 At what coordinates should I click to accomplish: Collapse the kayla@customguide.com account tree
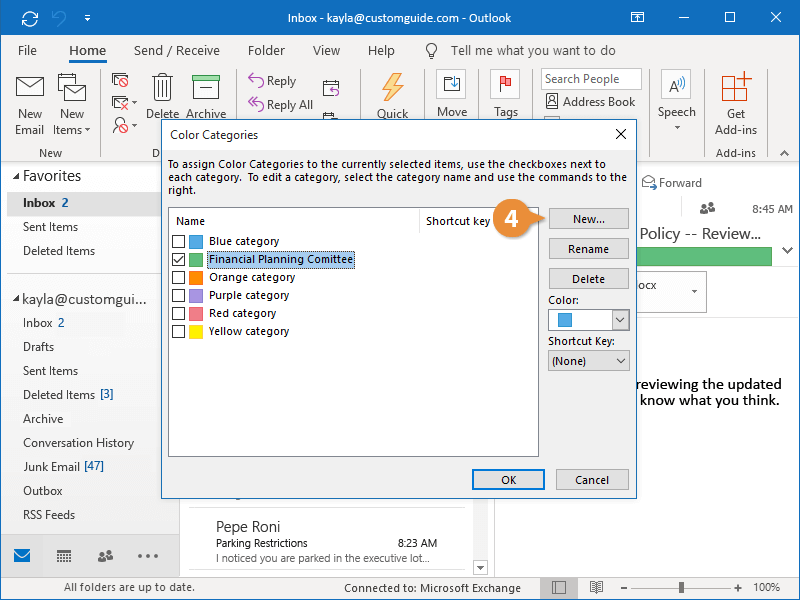click(x=16, y=298)
